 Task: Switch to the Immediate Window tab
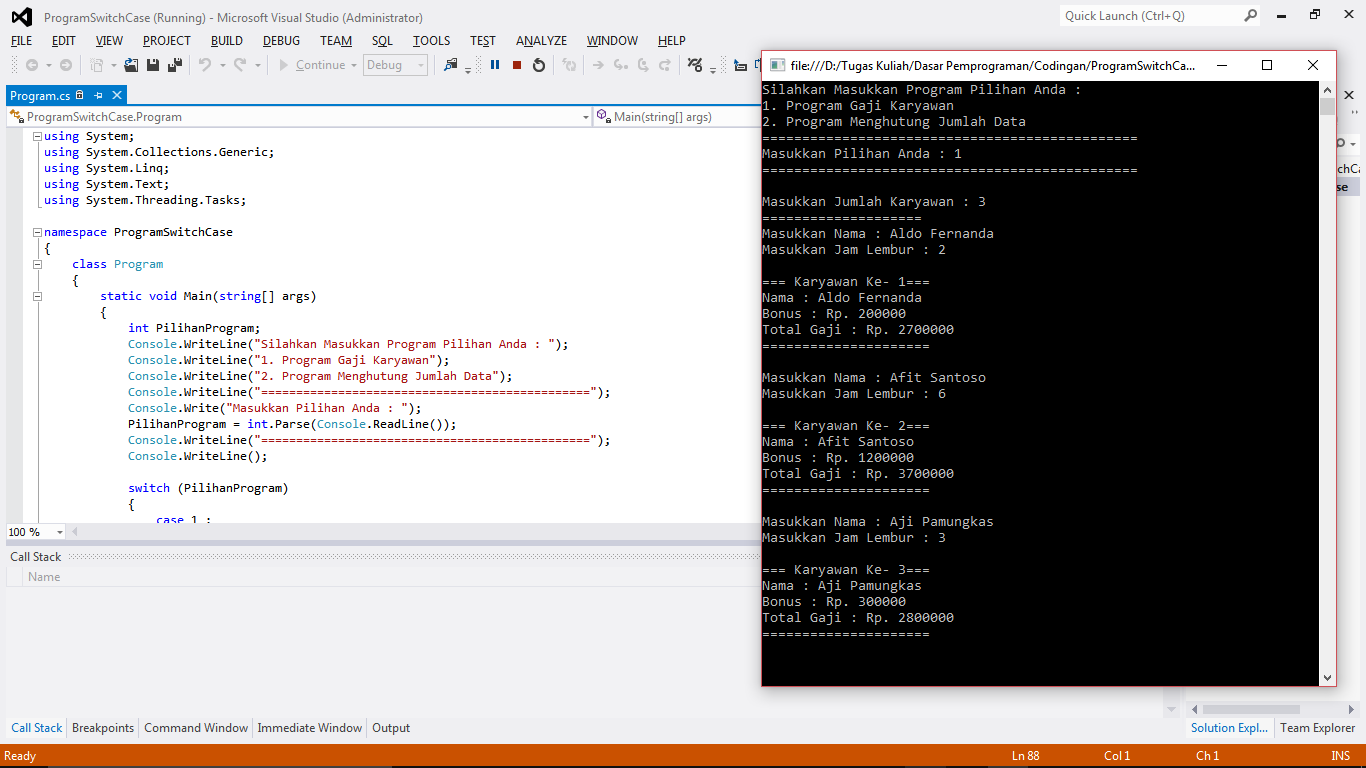tap(310, 728)
